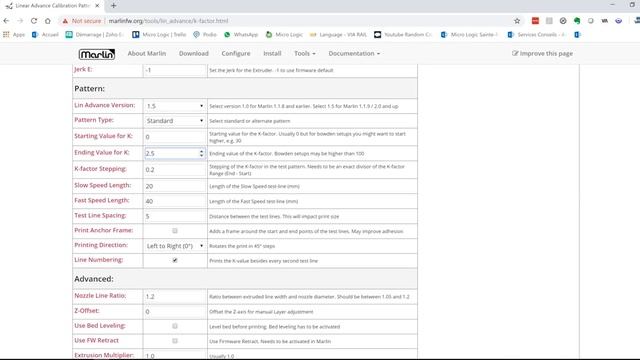Click the Advanced section heading
The width and height of the screenshot is (640, 360).
pyautogui.click(x=94, y=279)
